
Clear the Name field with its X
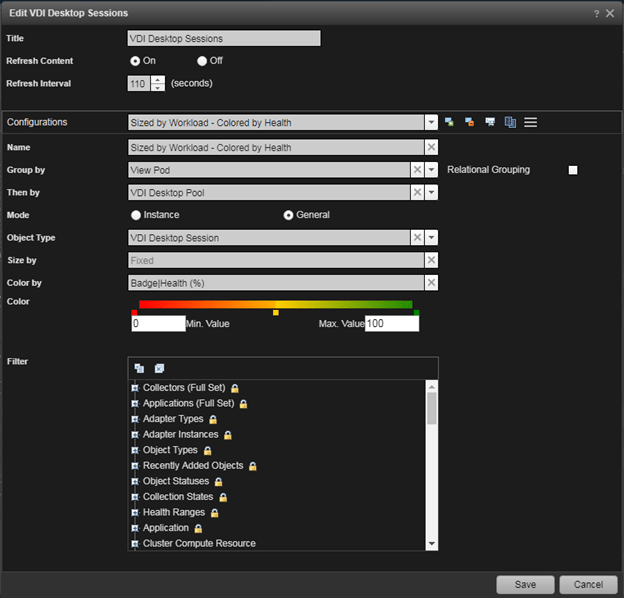point(431,147)
